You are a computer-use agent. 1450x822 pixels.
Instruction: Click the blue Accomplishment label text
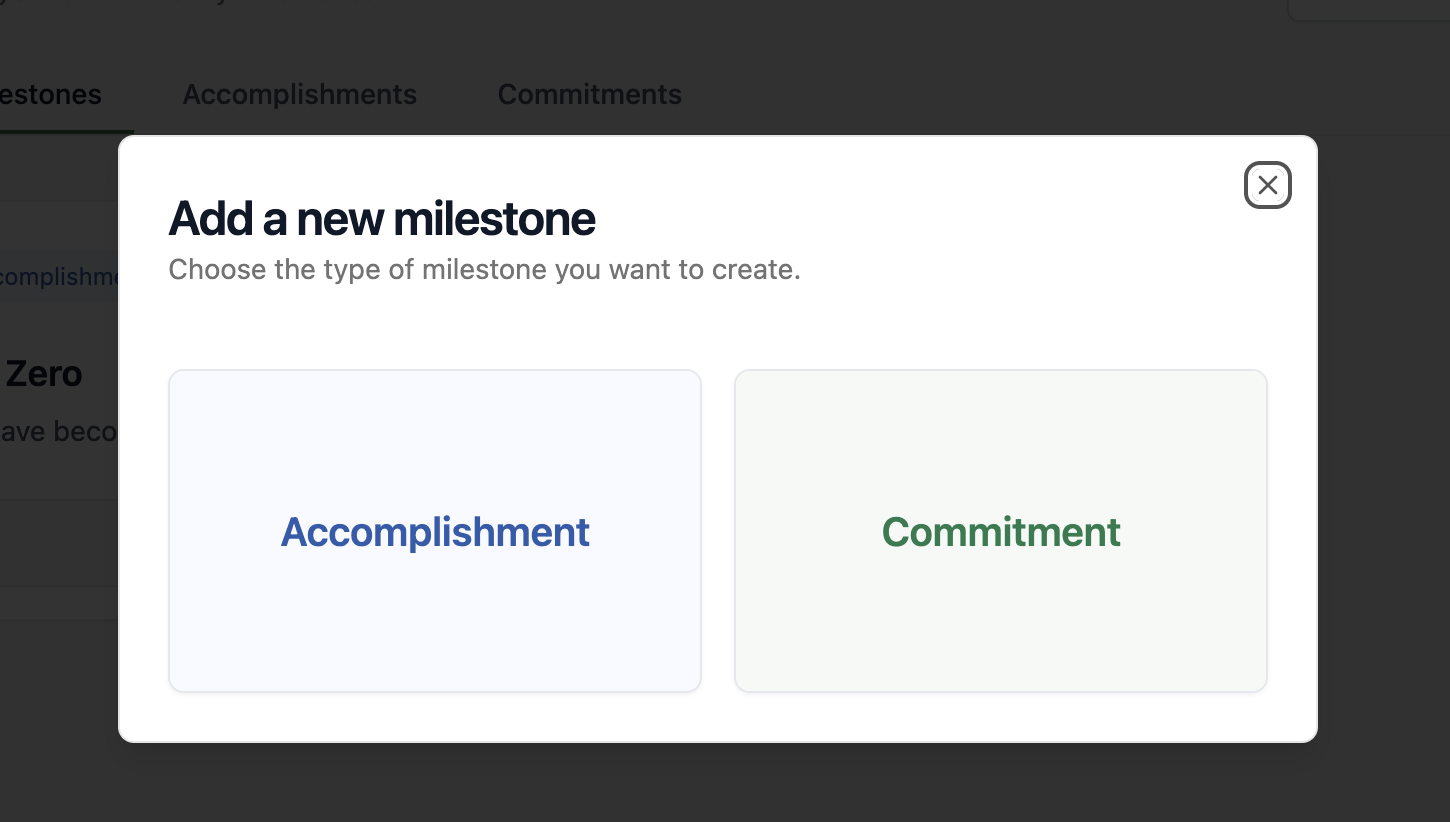pos(435,532)
